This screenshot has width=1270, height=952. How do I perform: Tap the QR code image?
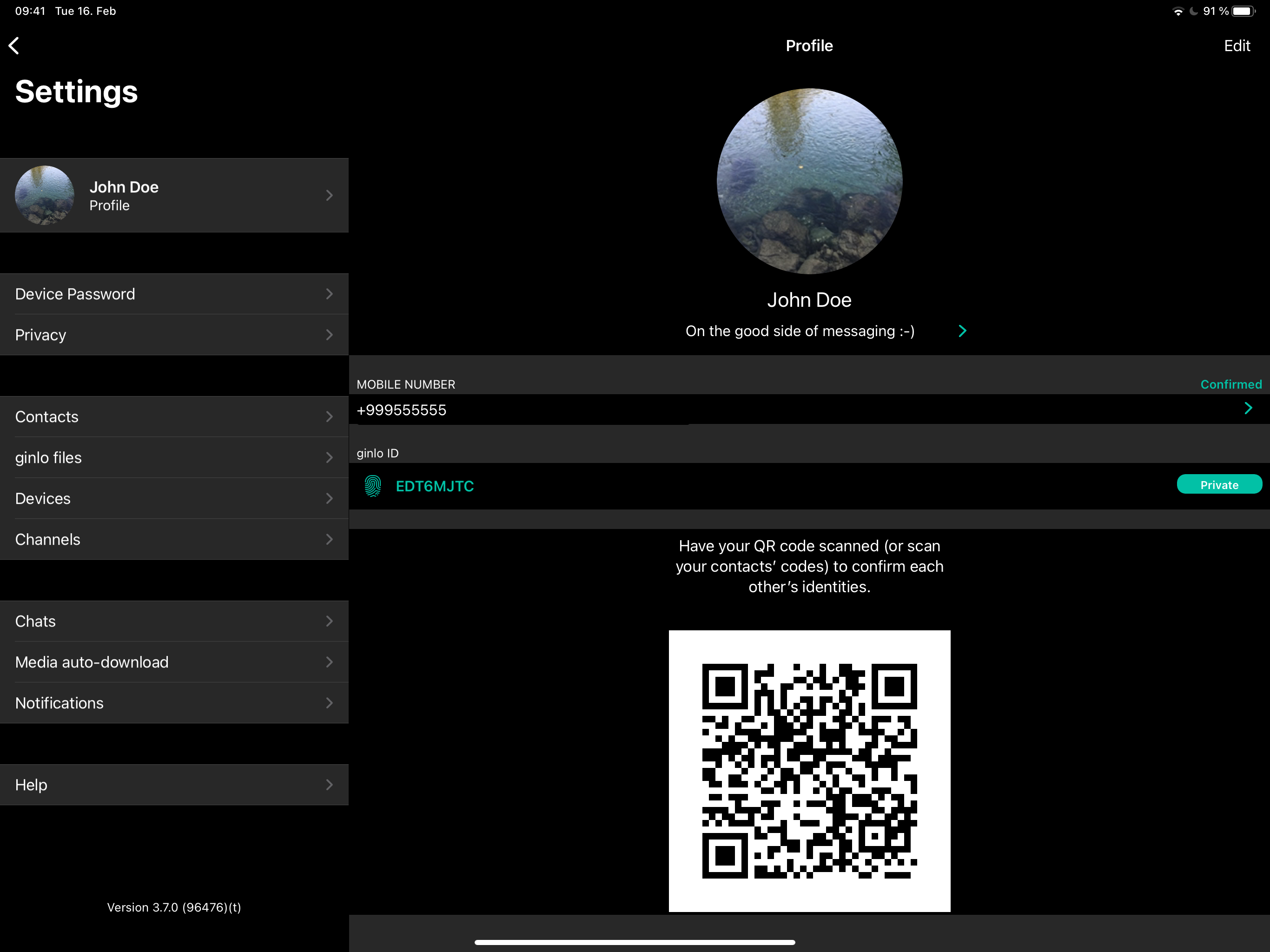[809, 771]
